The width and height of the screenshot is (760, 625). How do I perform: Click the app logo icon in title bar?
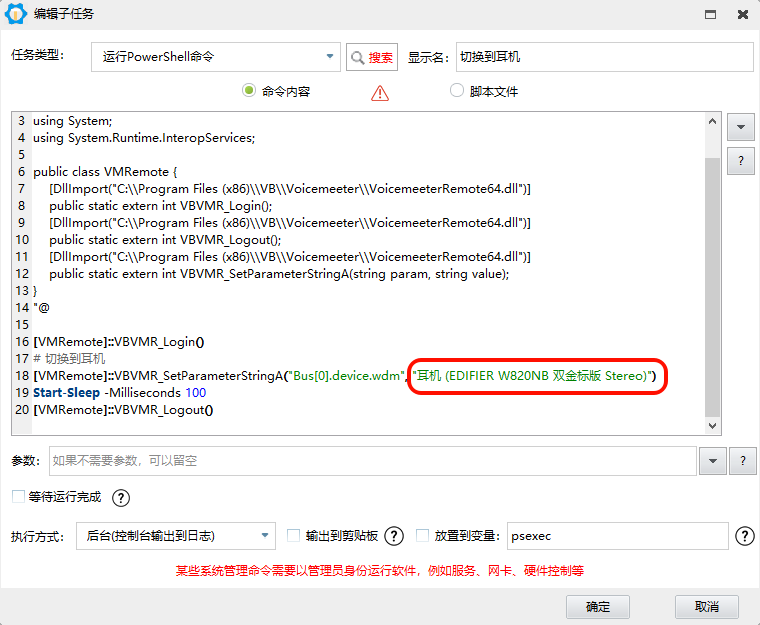[16, 14]
